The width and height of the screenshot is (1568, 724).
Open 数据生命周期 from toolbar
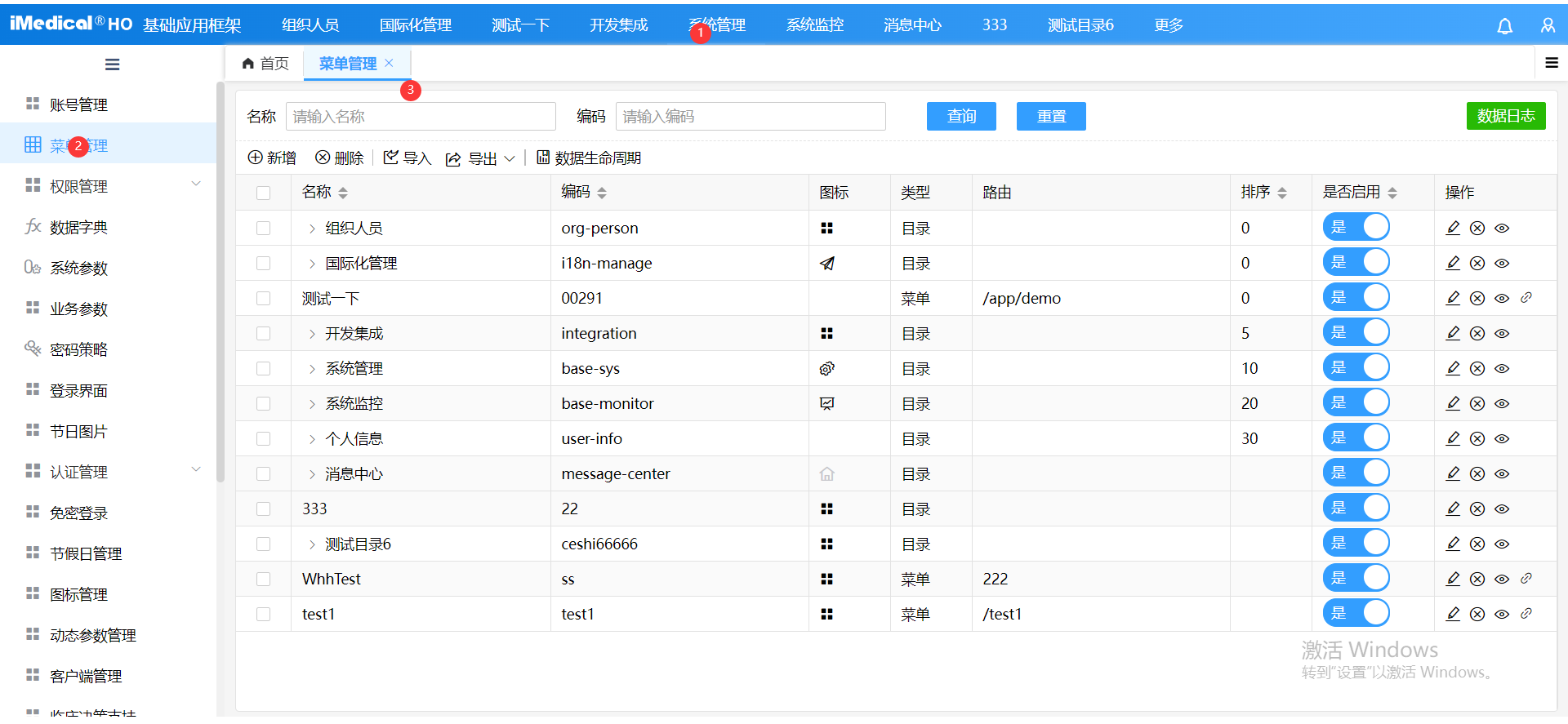pos(589,158)
